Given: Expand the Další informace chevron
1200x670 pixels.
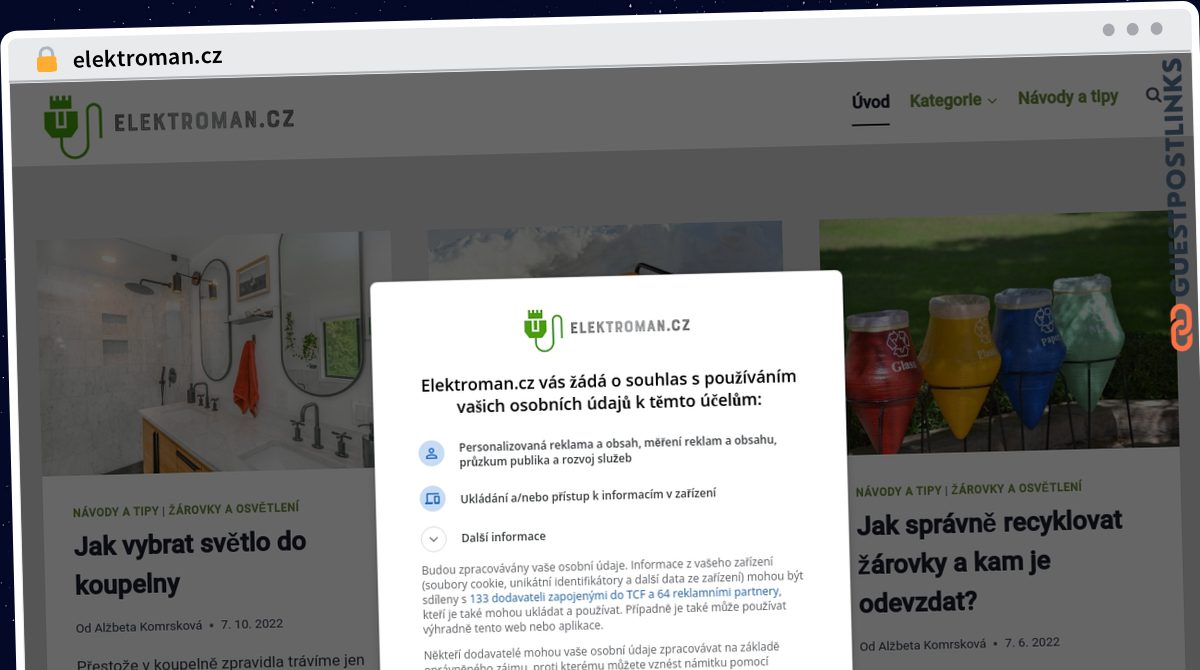Looking at the screenshot, I should [x=433, y=540].
